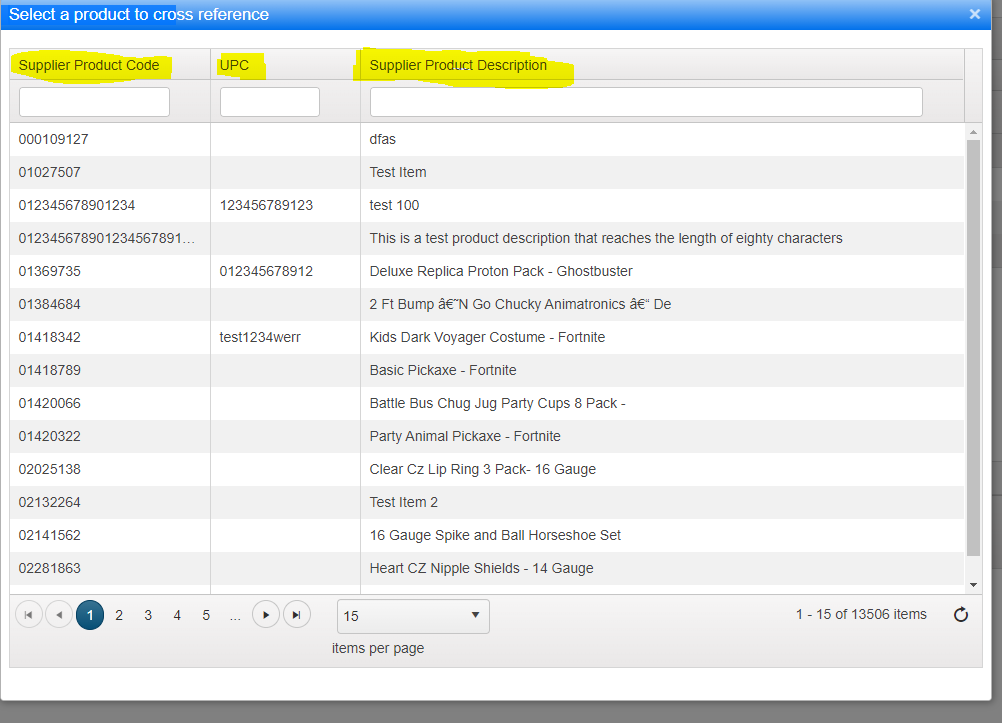Go to page 2

click(119, 615)
